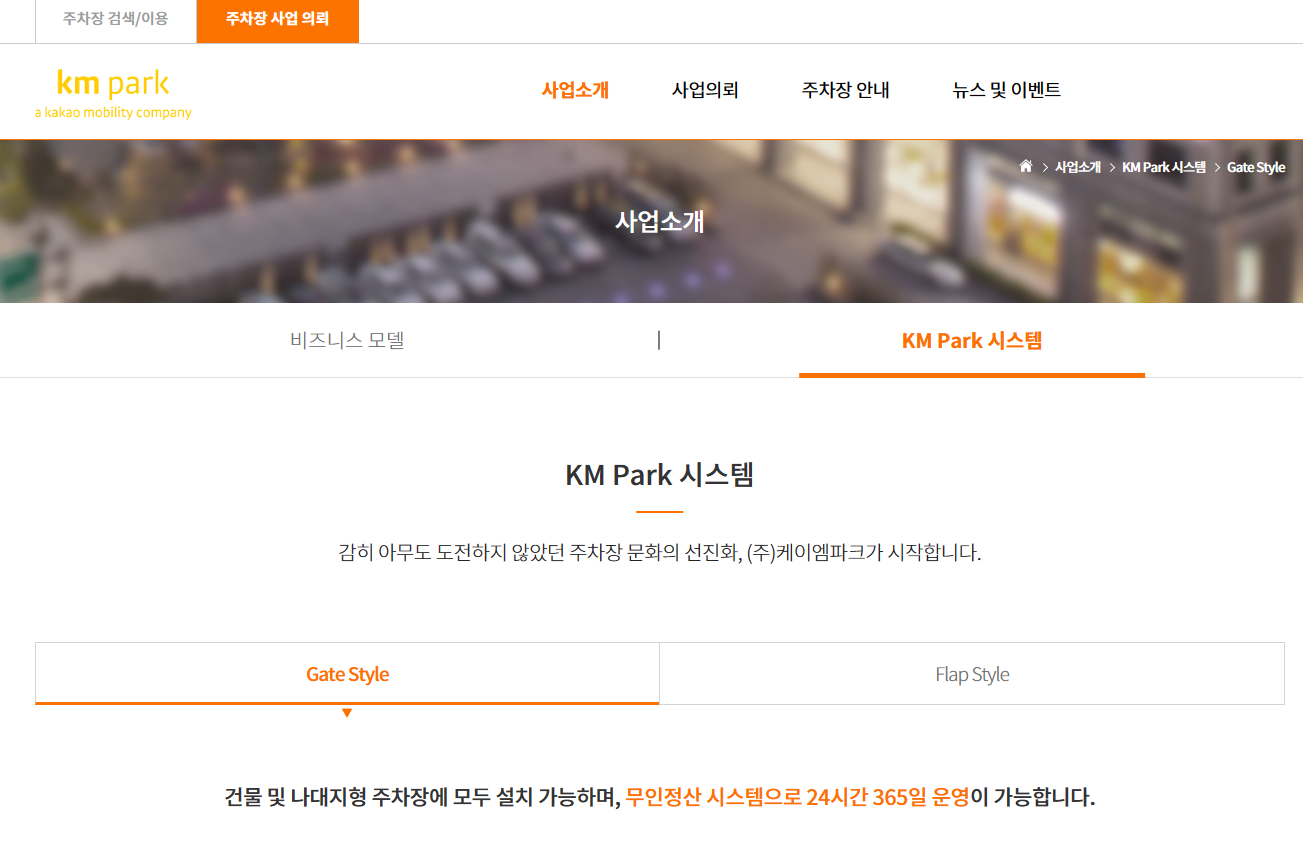
Task: Select the 주차장 사업 의뢰 tab
Action: (278, 21)
